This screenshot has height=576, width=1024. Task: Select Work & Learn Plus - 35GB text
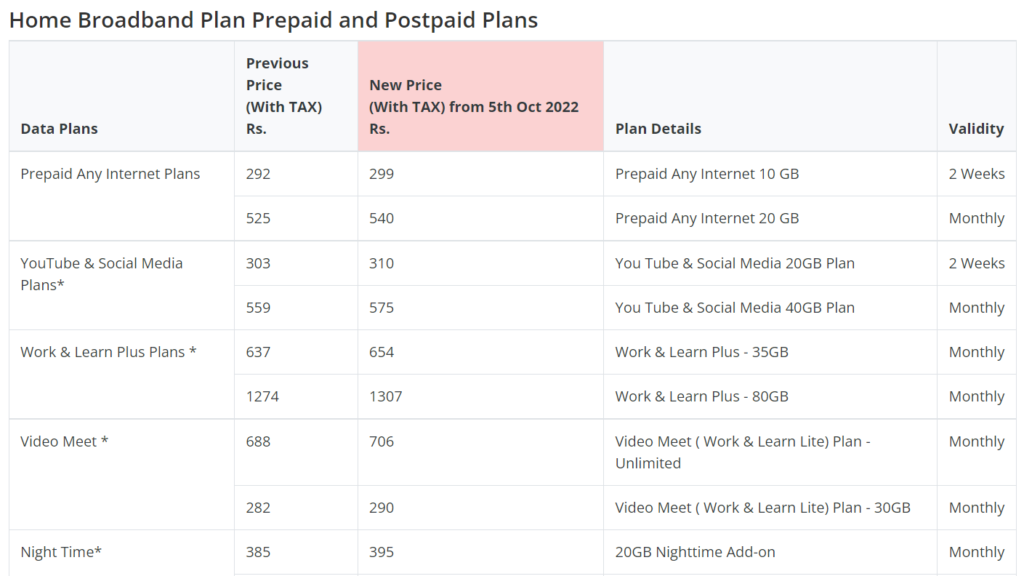click(701, 352)
